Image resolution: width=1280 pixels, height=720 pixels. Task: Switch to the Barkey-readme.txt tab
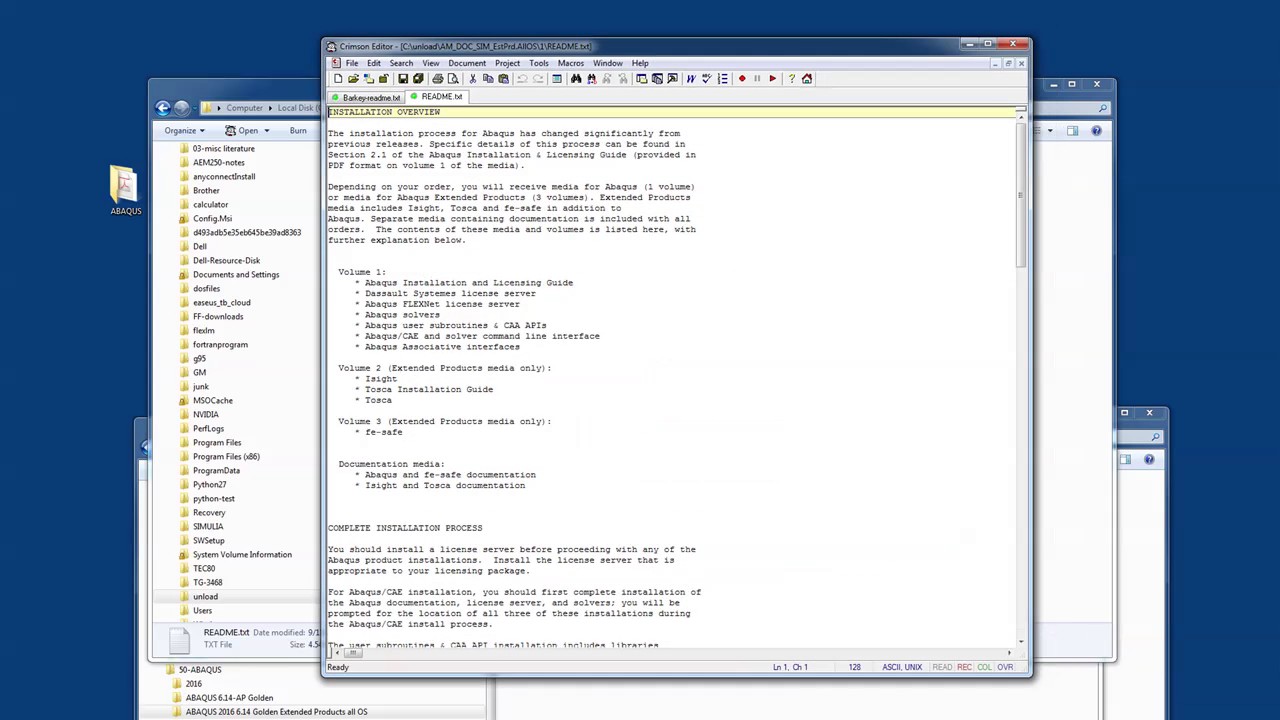point(366,98)
